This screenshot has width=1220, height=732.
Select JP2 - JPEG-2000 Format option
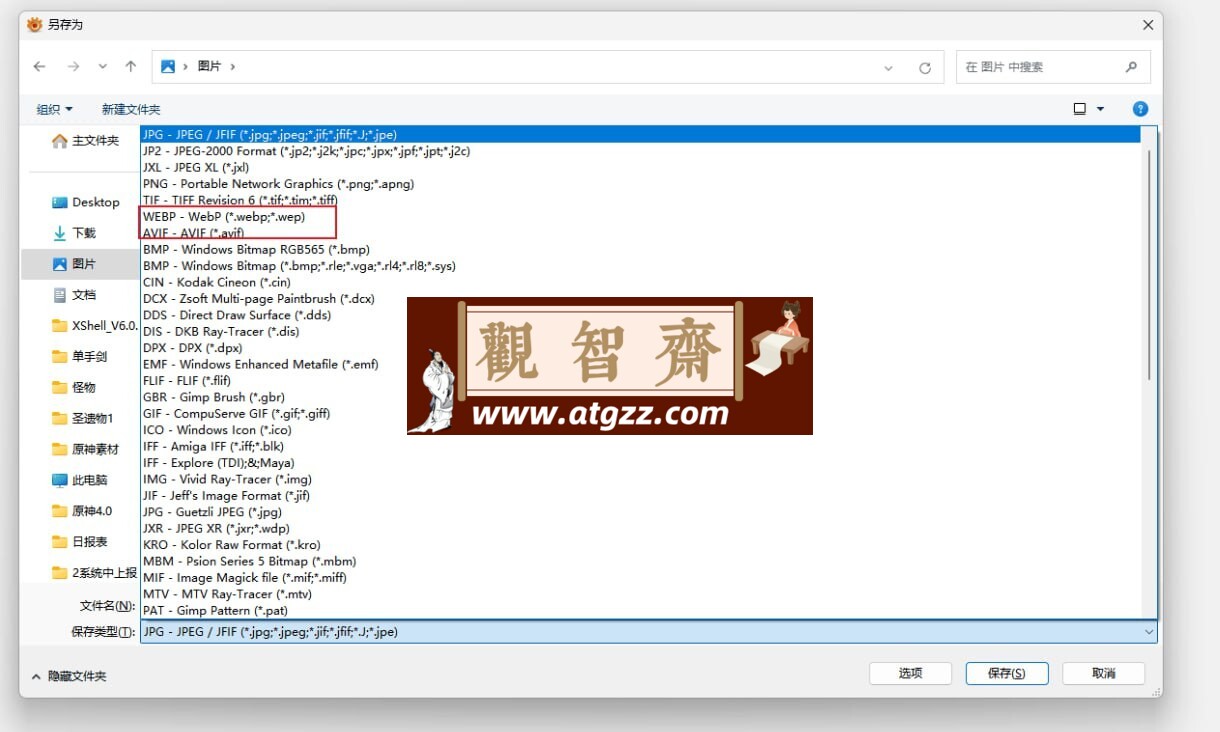(x=641, y=151)
